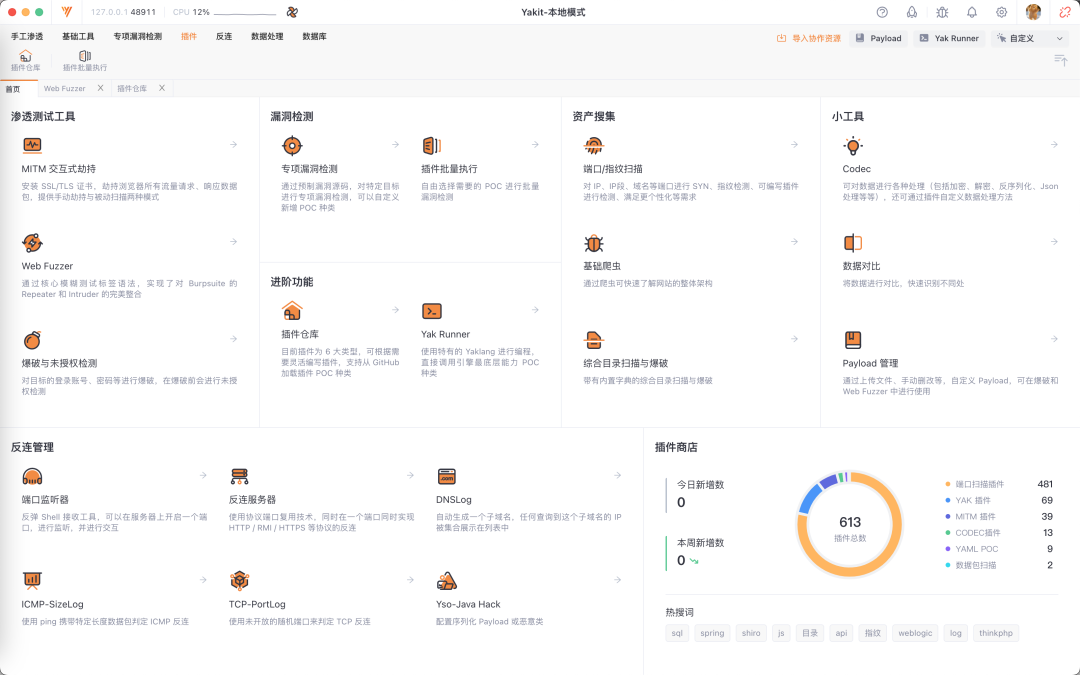Image resolution: width=1080 pixels, height=675 pixels.
Task: Open the 插件仓库 house icon in 进阶功能
Action: [x=292, y=311]
